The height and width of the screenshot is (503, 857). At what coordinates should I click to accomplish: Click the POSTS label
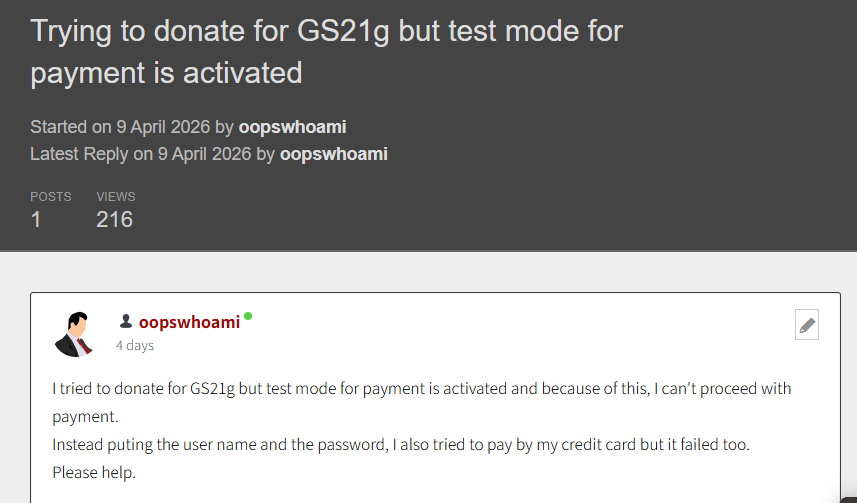coord(50,197)
